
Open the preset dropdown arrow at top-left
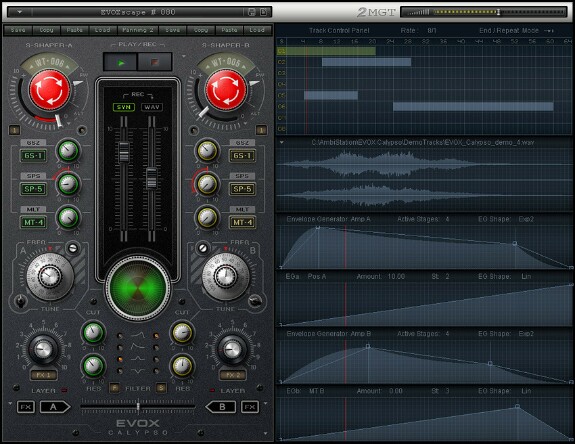coord(19,12)
